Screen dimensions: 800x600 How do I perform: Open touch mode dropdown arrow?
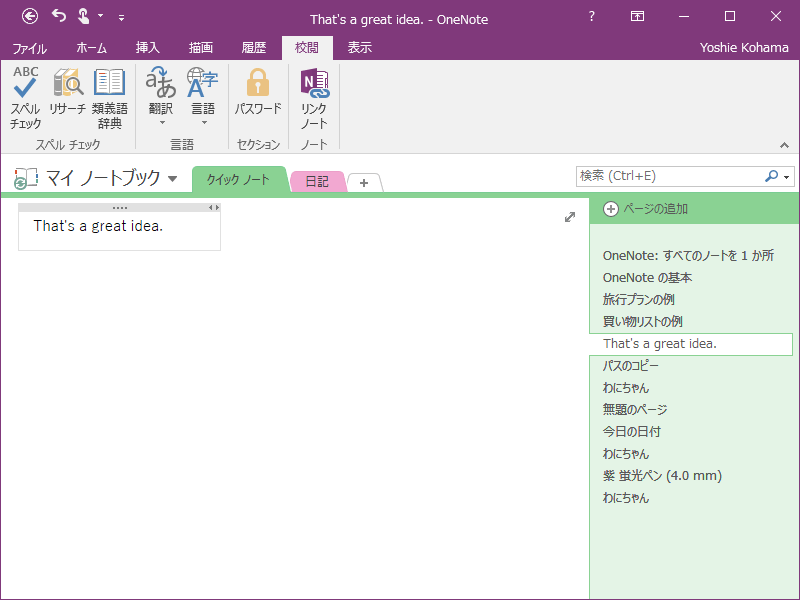101,16
